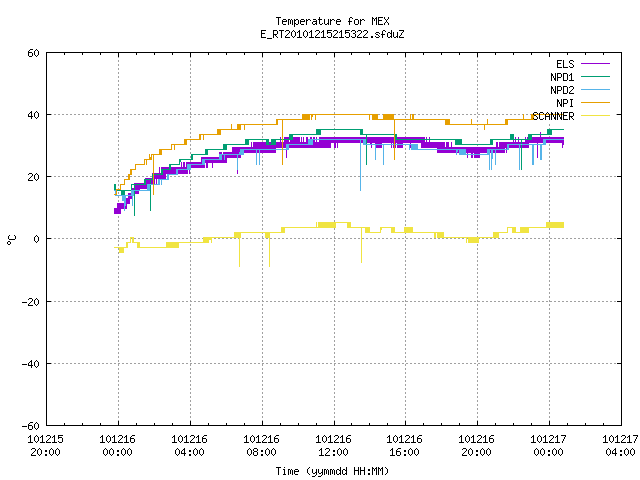Click the y-axis label -40

[31, 364]
